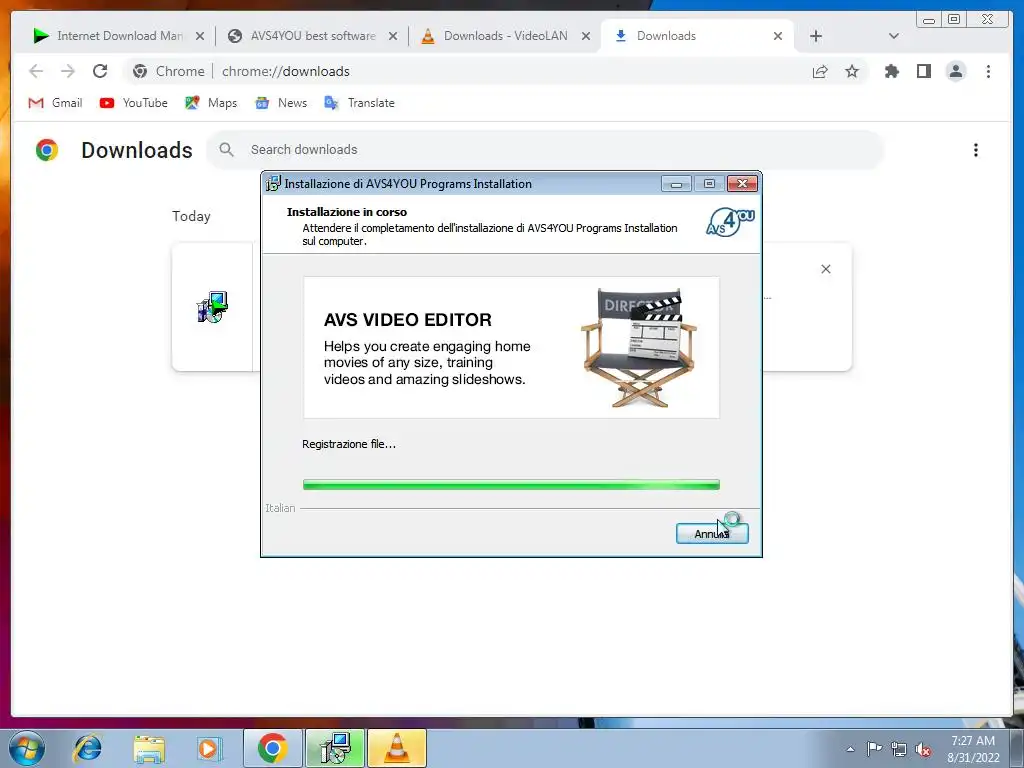
Task: Open Downloads page more actions menu
Action: coord(976,150)
